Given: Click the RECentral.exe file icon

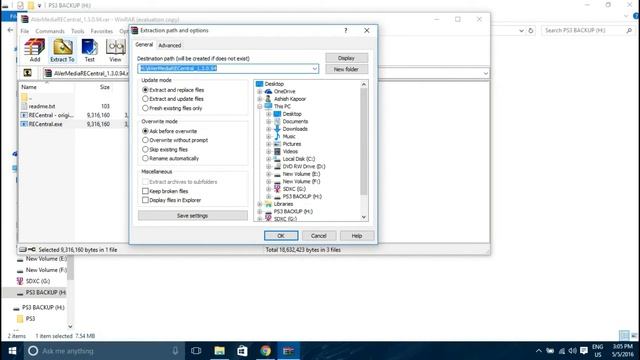Looking at the screenshot, I should [x=24, y=124].
